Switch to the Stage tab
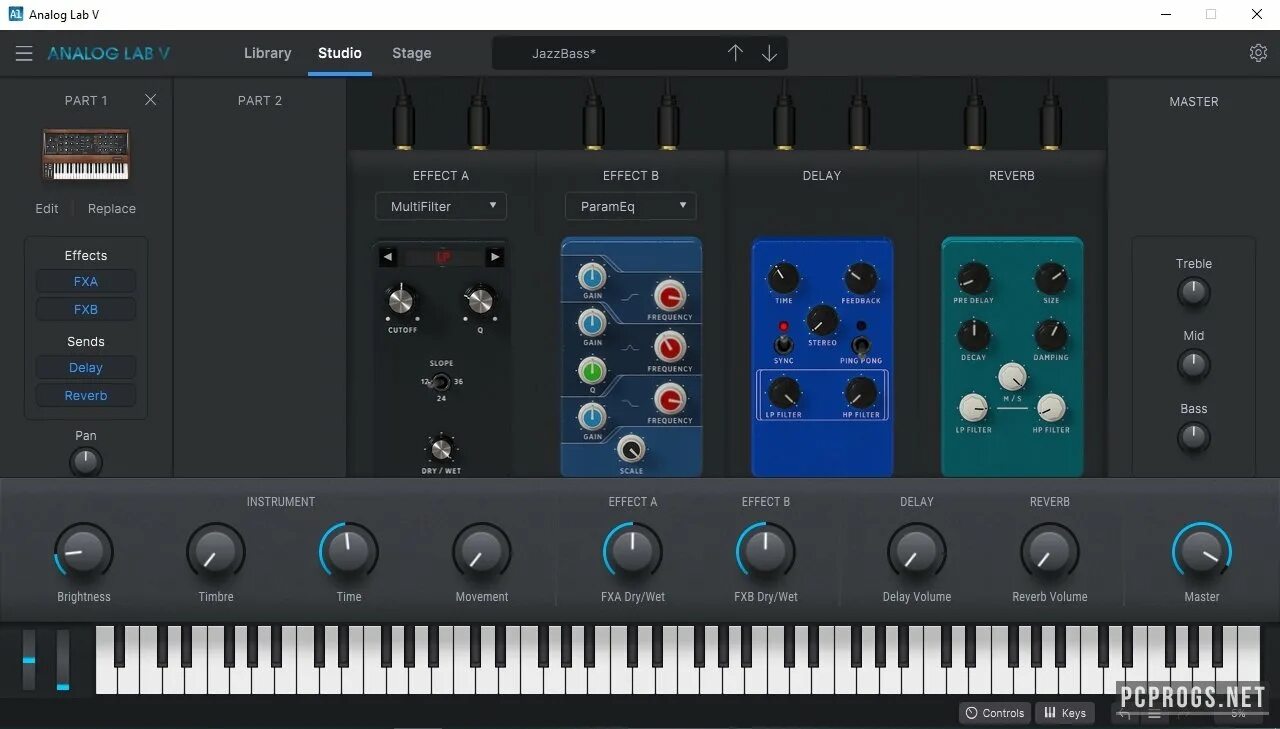The width and height of the screenshot is (1280, 729). (412, 53)
